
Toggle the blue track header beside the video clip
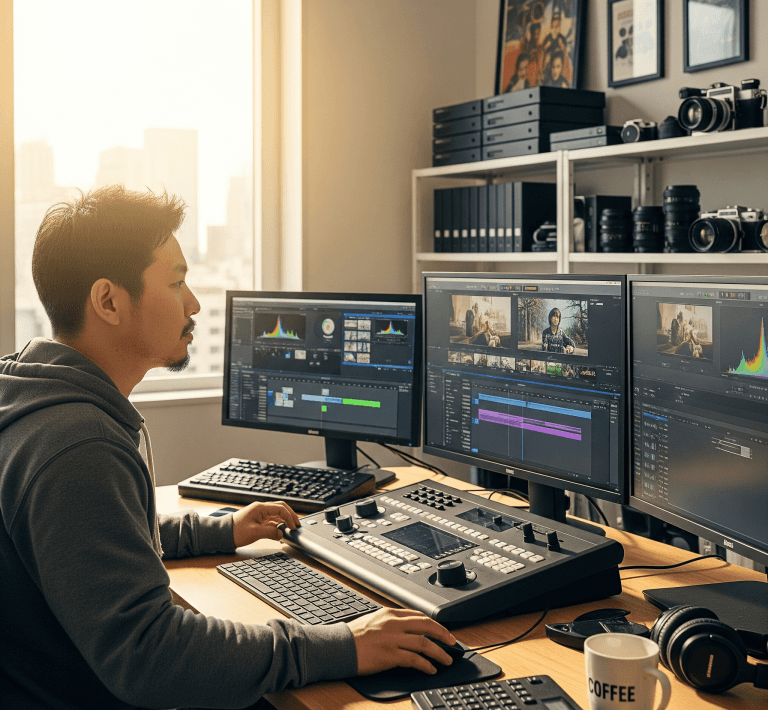pyautogui.click(x=475, y=401)
